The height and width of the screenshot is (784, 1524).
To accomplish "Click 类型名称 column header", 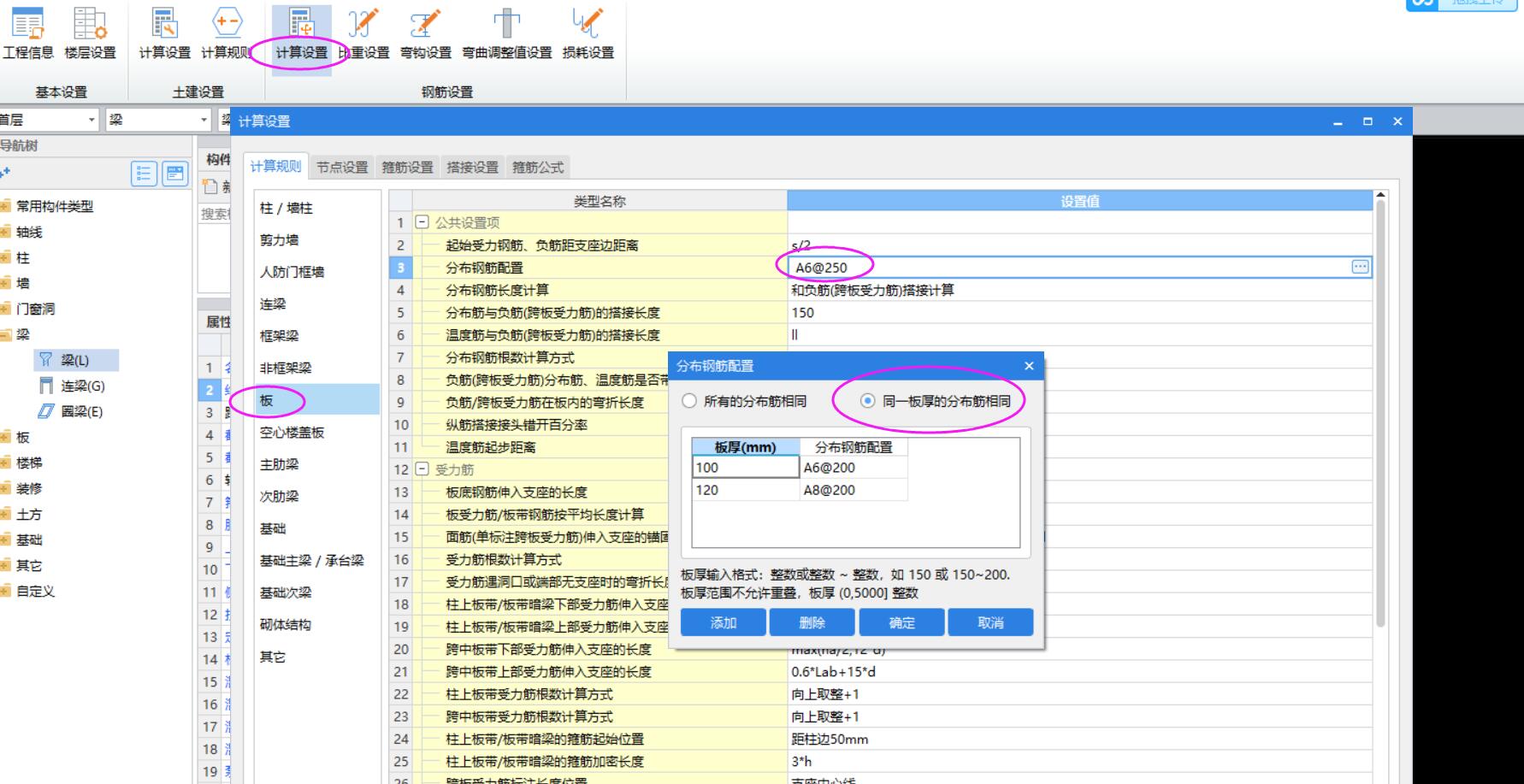I will (599, 201).
